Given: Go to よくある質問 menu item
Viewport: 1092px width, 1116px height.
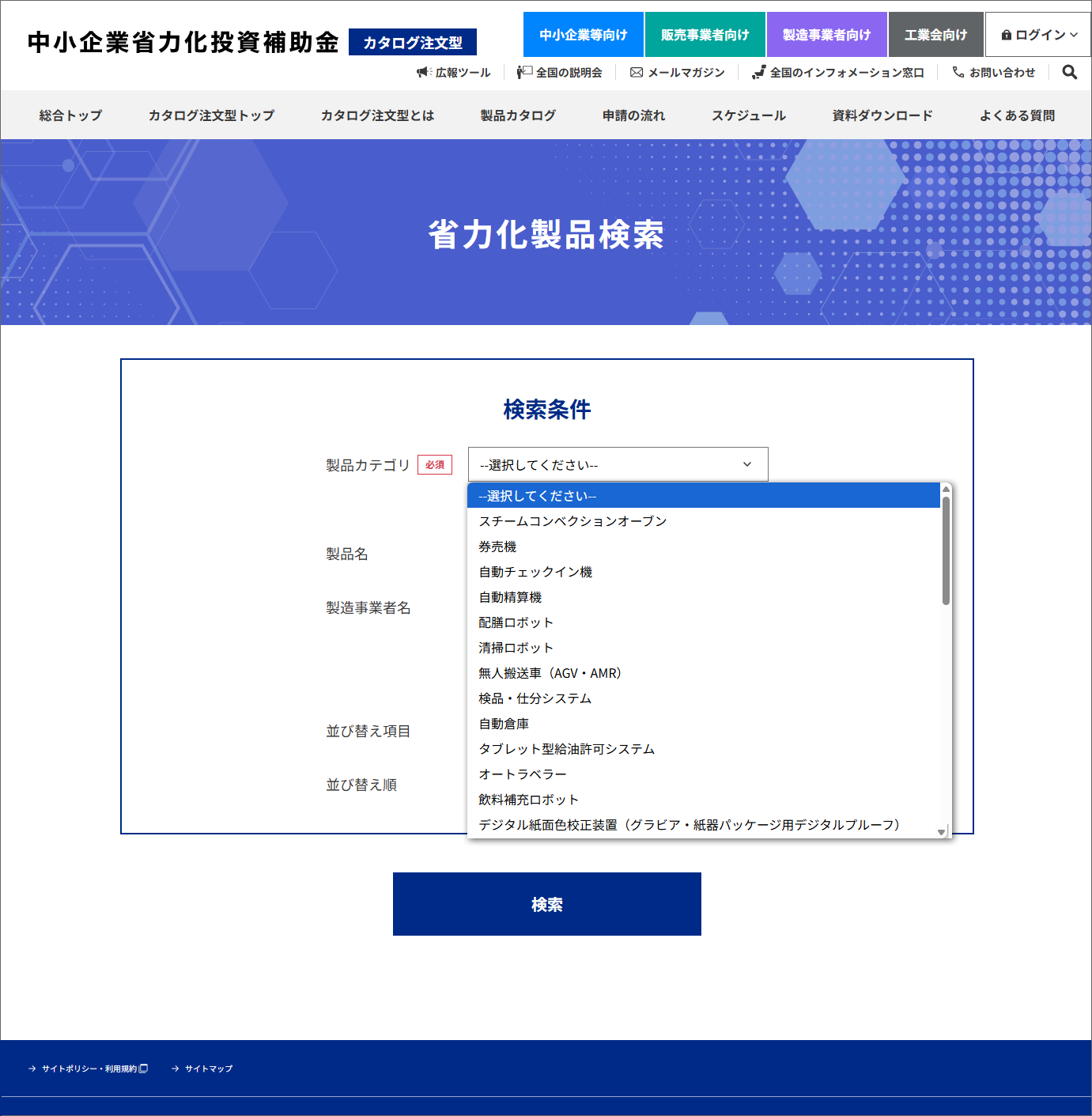Looking at the screenshot, I should [x=1018, y=115].
